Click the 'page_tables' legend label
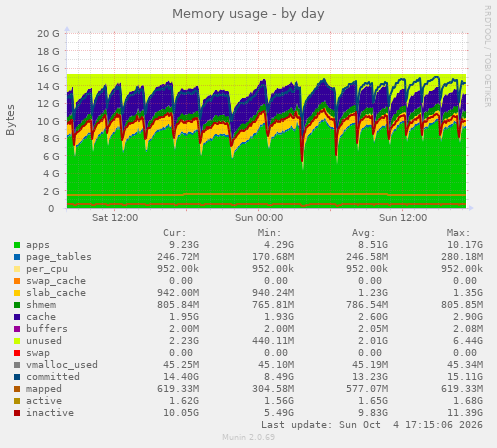 coord(59,257)
